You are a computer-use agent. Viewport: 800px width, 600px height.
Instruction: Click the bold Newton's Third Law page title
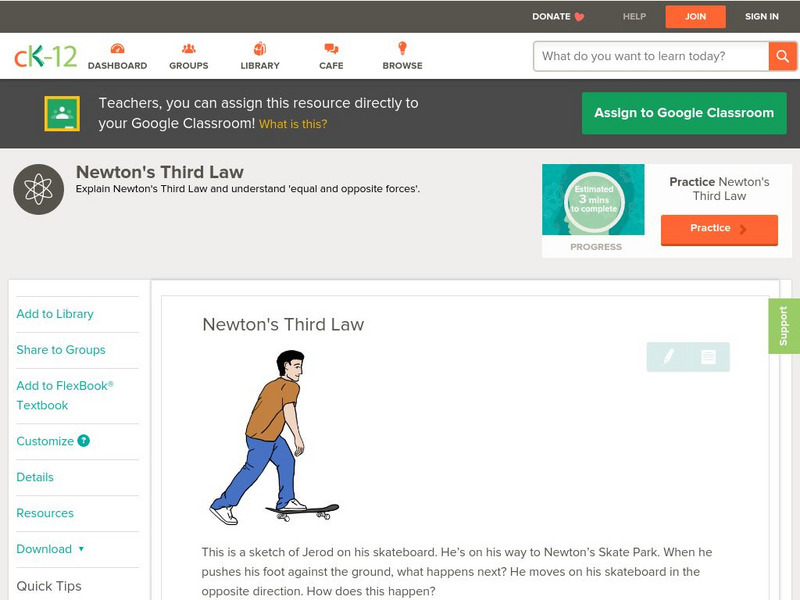pos(160,172)
